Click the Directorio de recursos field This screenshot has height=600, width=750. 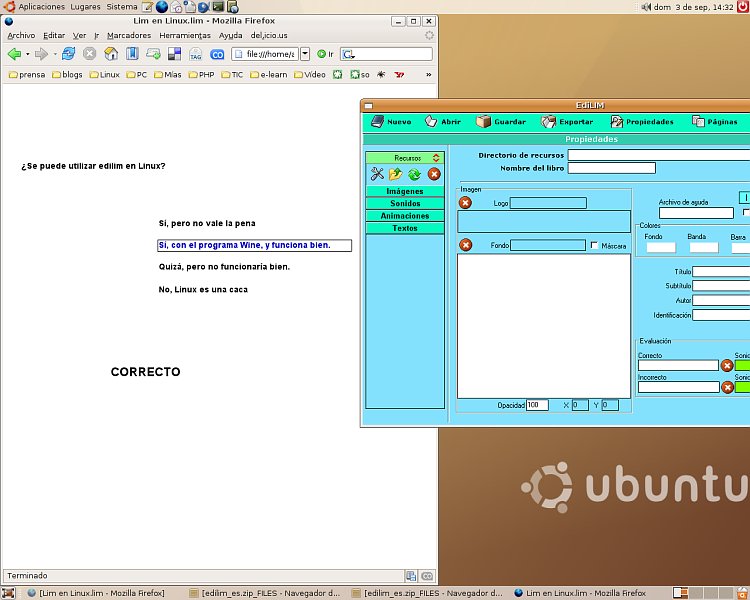[x=659, y=155]
